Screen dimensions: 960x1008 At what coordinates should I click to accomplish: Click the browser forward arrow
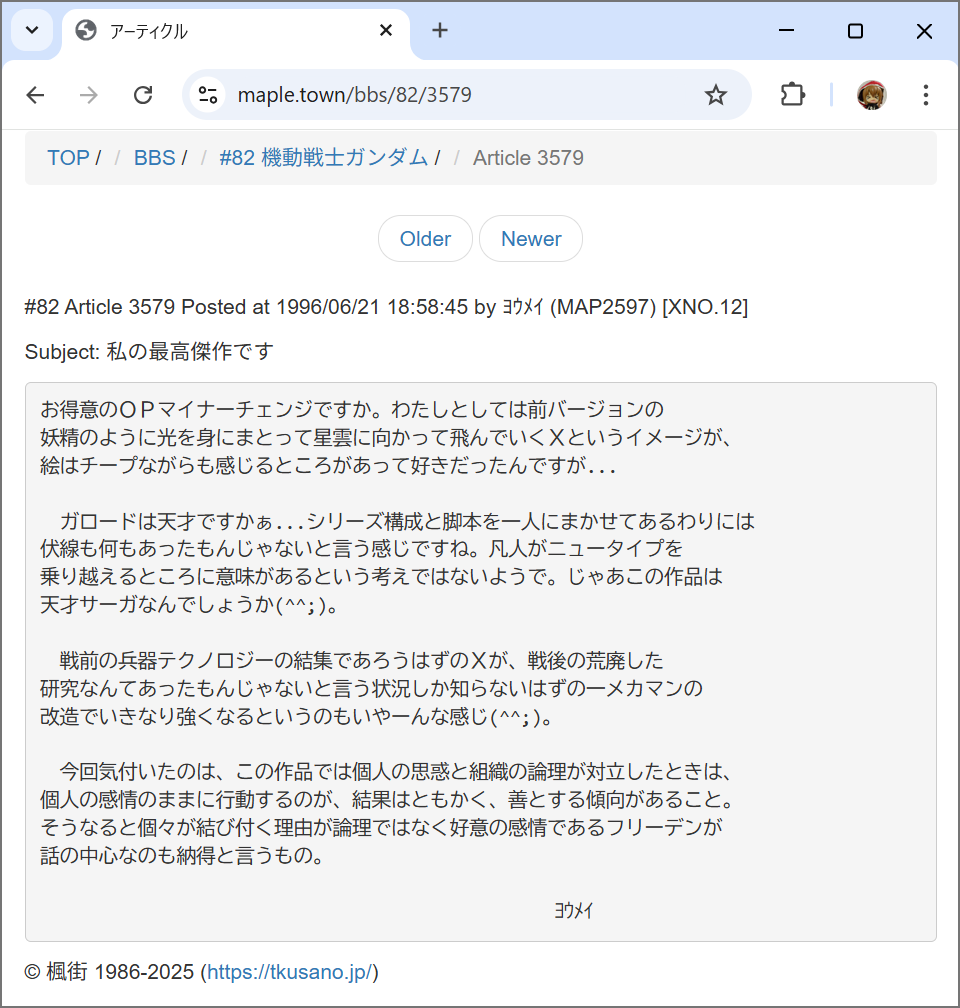(89, 95)
